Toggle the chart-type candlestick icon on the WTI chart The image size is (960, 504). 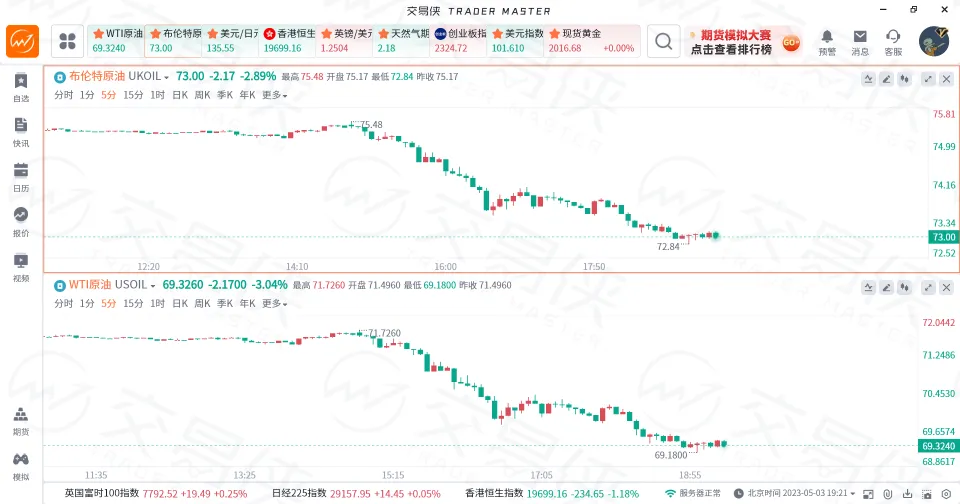[x=905, y=286]
